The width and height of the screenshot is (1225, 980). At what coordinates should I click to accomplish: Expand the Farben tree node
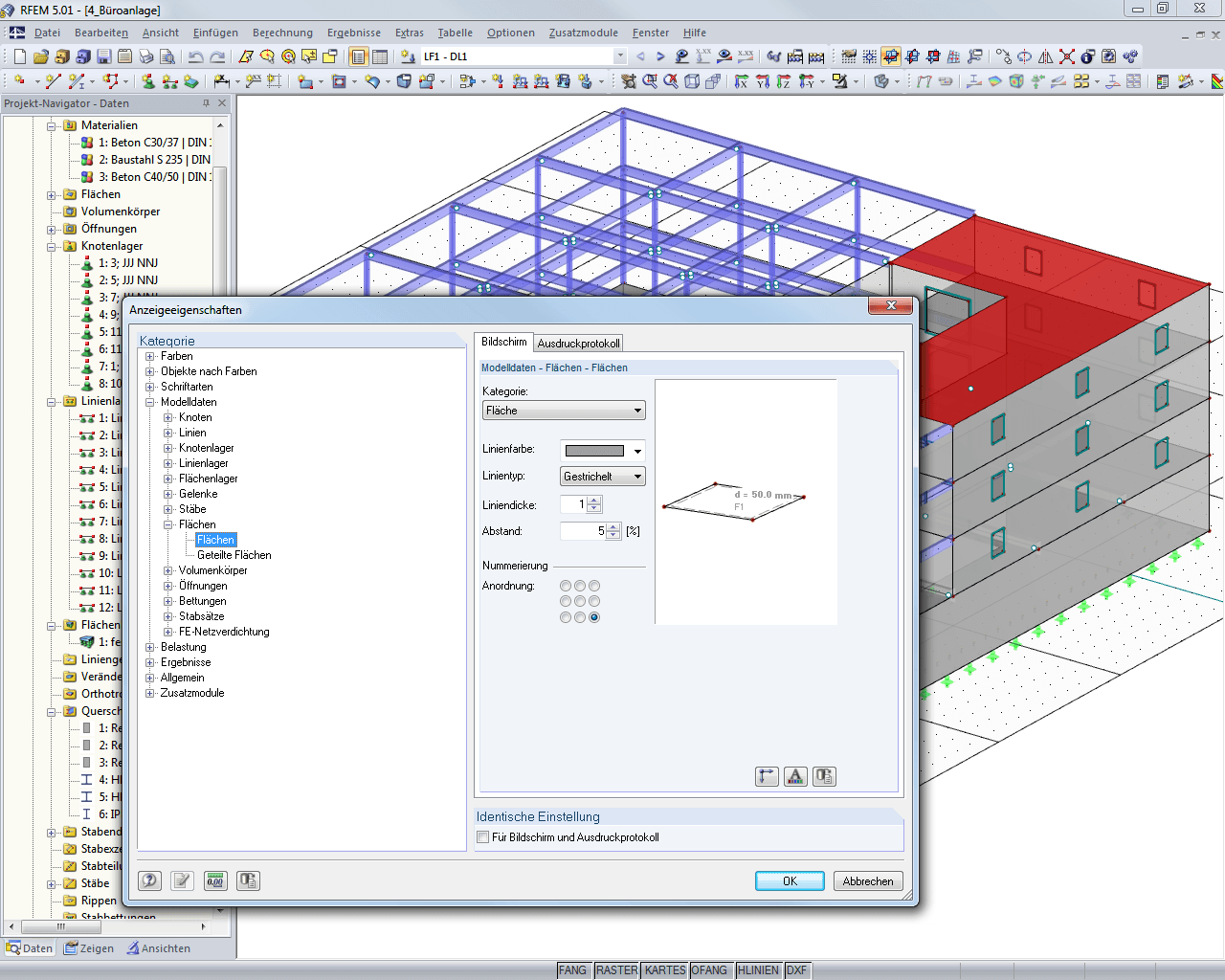150,356
